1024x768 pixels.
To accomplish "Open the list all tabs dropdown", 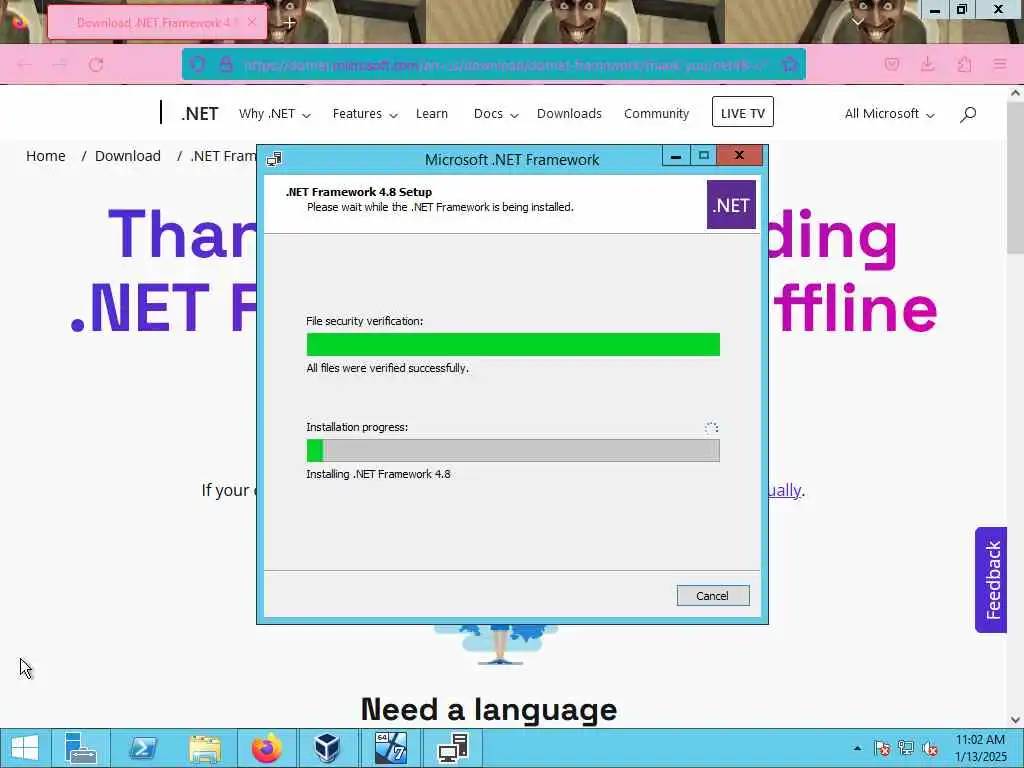I will [857, 22].
